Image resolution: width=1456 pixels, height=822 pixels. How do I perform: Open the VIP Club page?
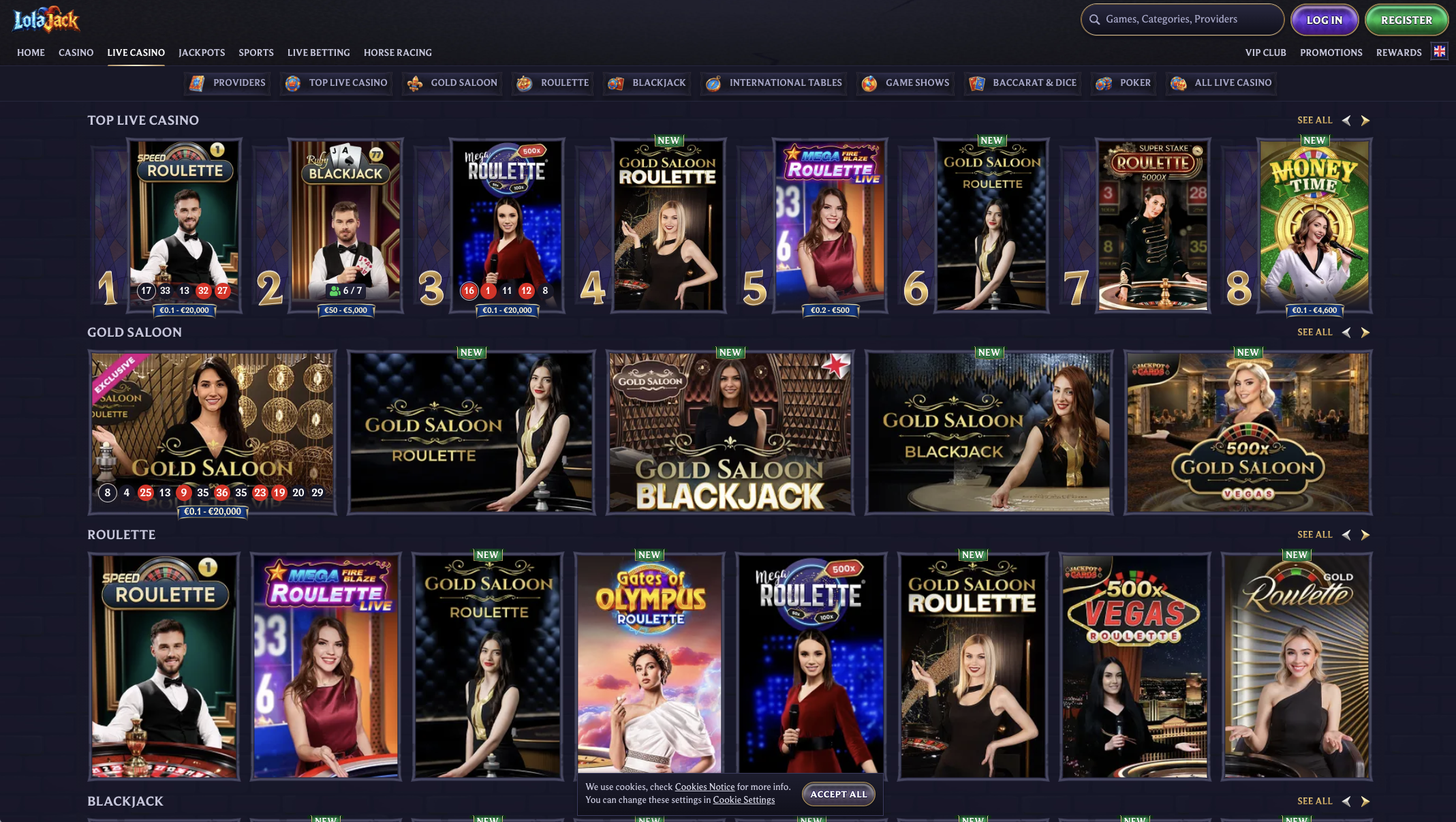click(1266, 52)
